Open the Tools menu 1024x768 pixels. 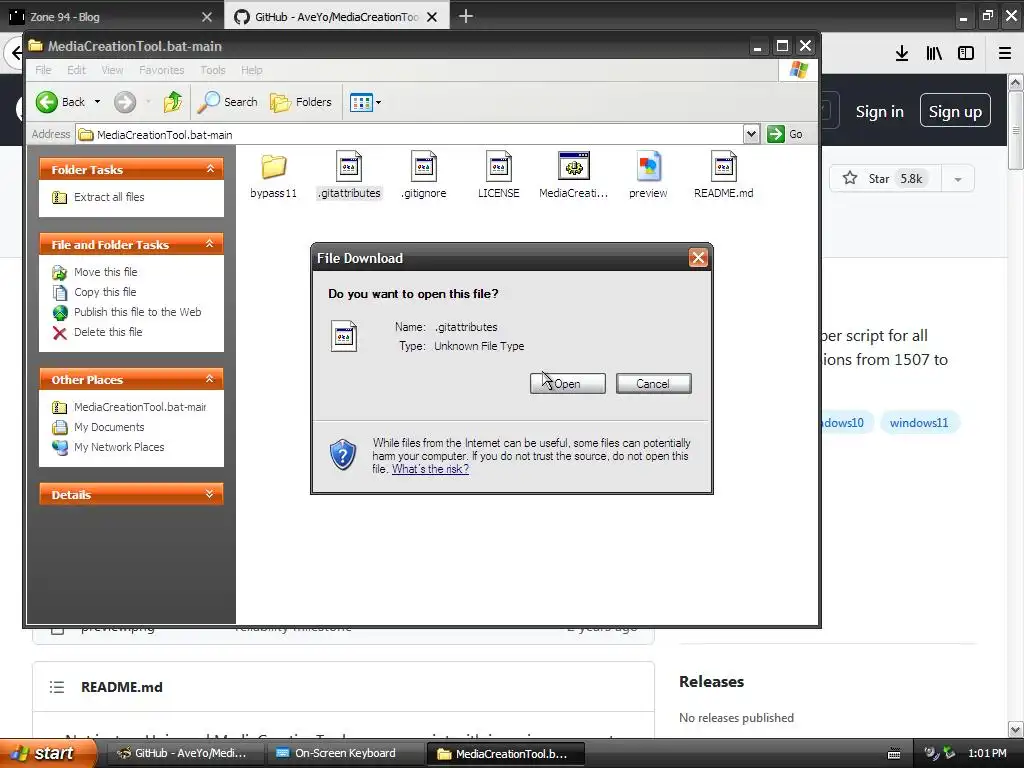point(213,70)
